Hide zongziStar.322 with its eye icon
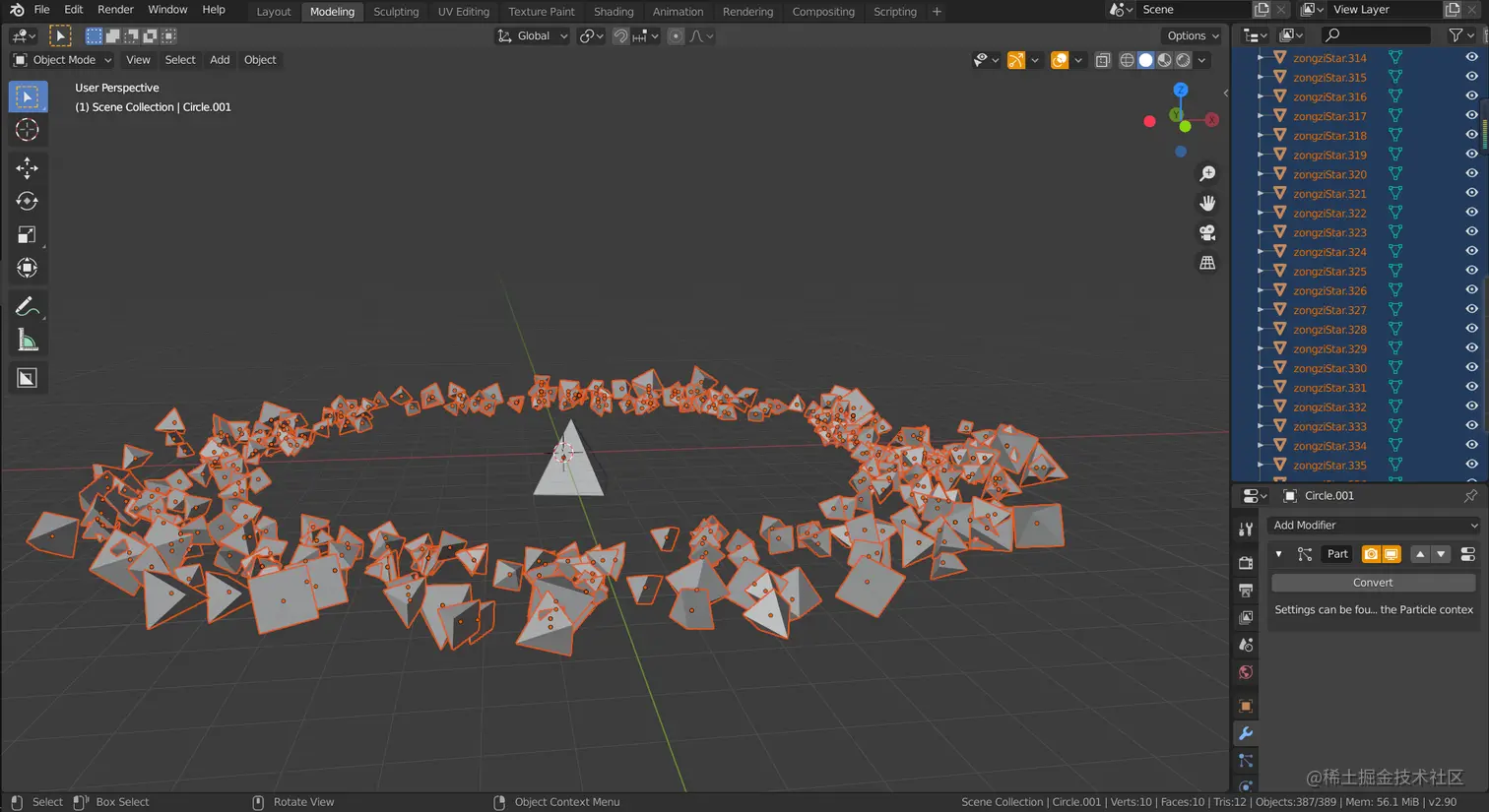The image size is (1489, 812). [x=1471, y=213]
